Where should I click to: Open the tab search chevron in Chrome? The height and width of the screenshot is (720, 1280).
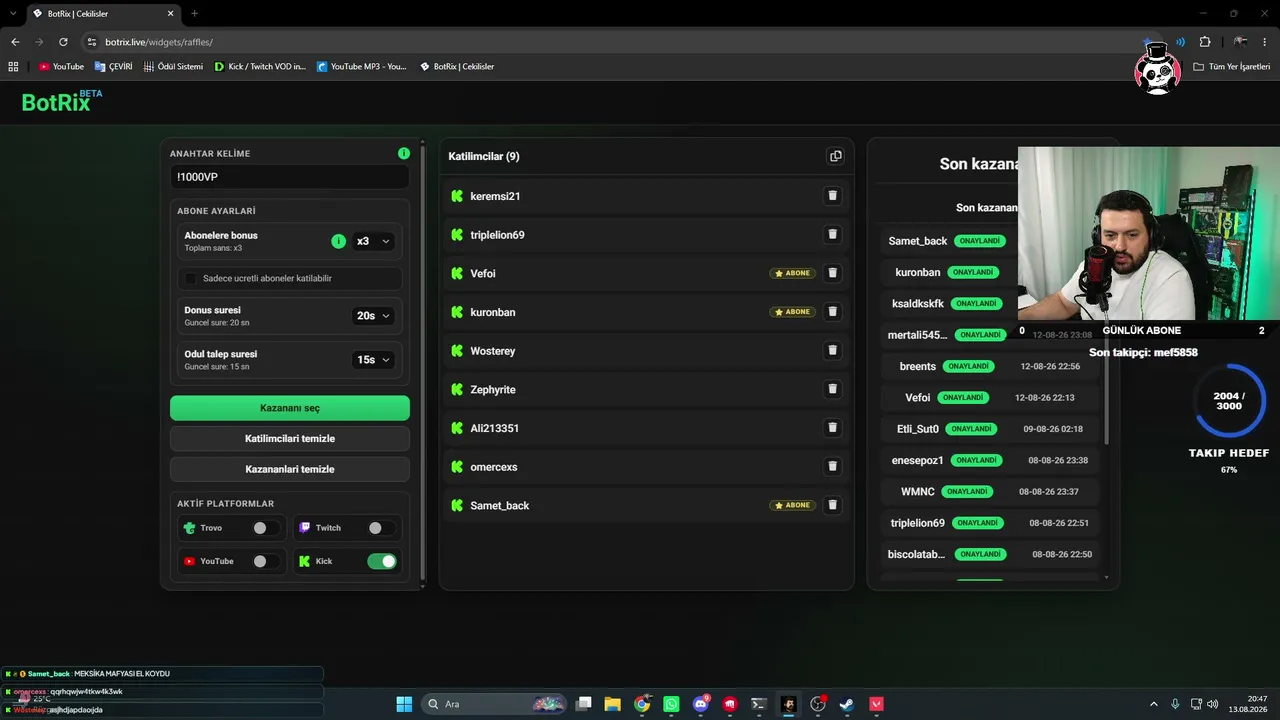pyautogui.click(x=12, y=14)
